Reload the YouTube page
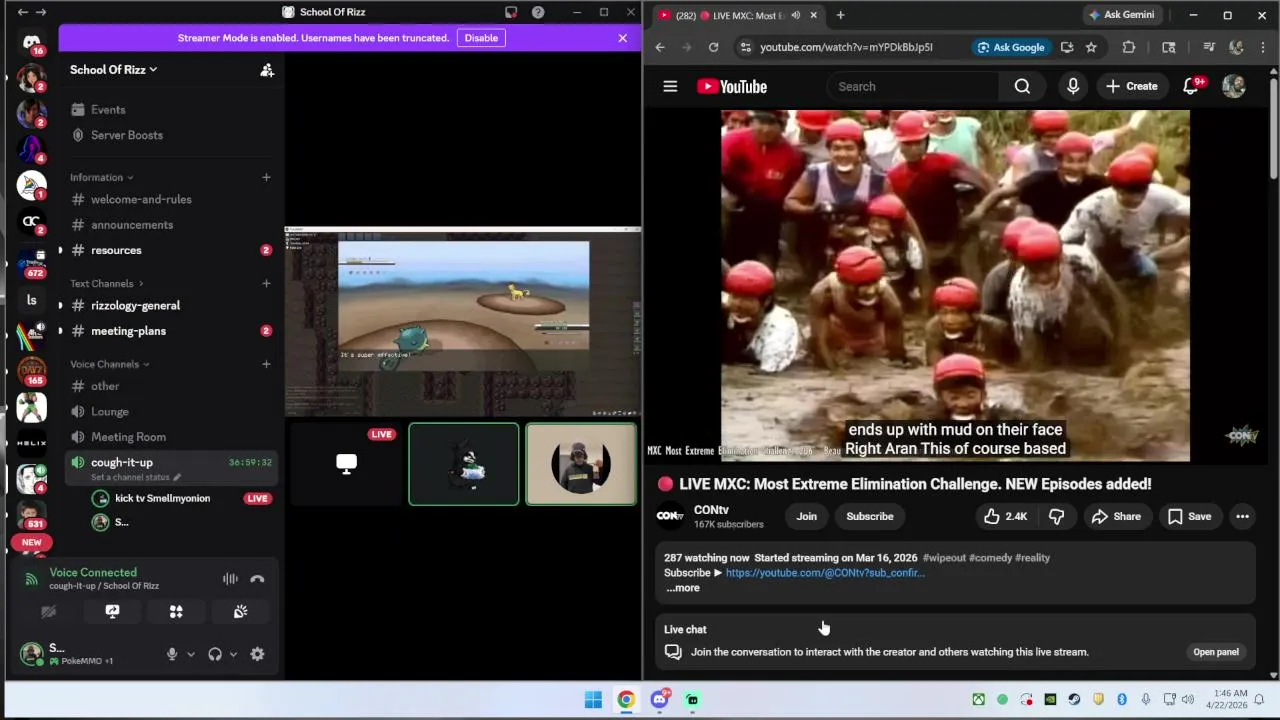 pos(713,47)
